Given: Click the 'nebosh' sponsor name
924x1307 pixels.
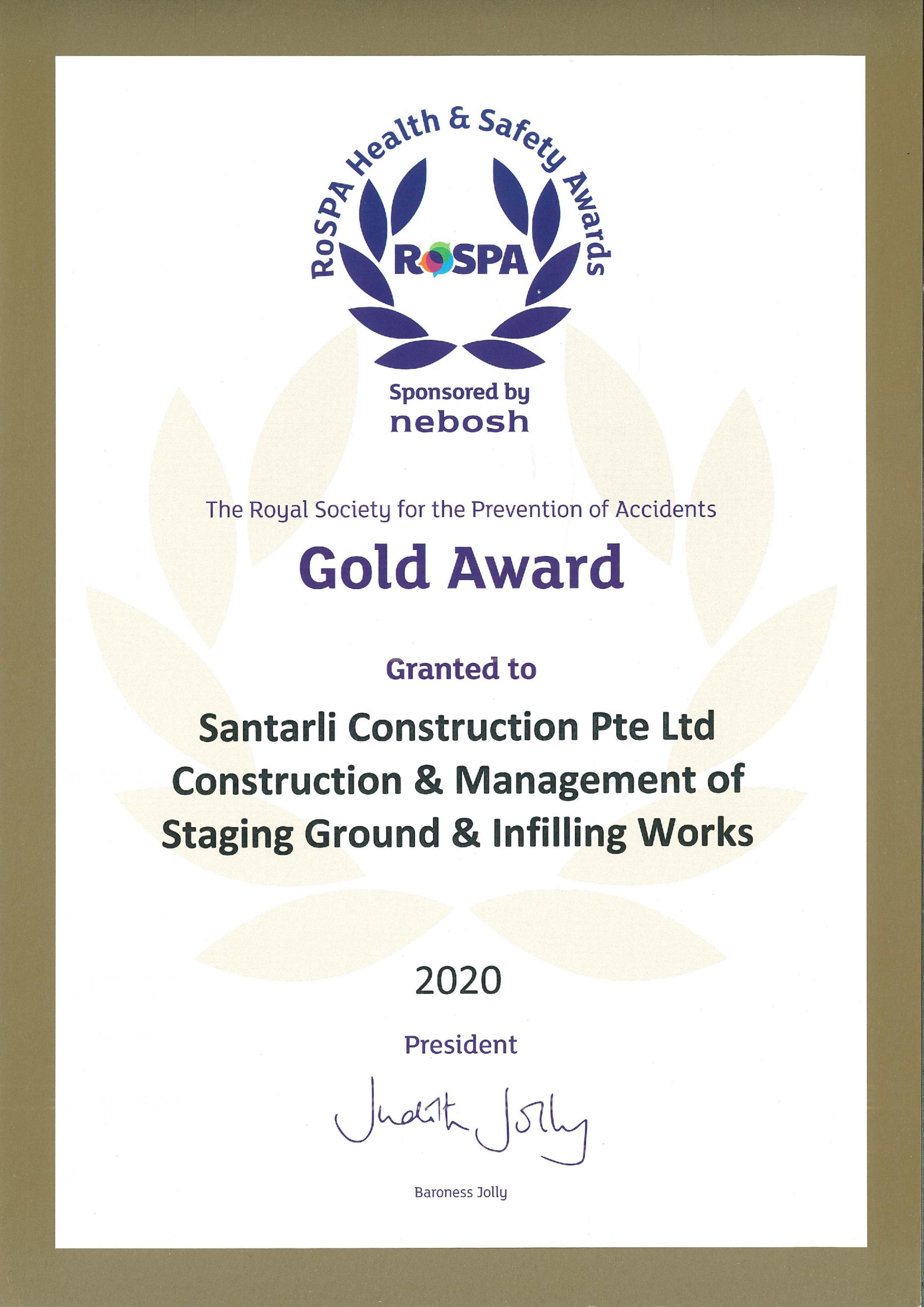Looking at the screenshot, I should click(x=459, y=422).
